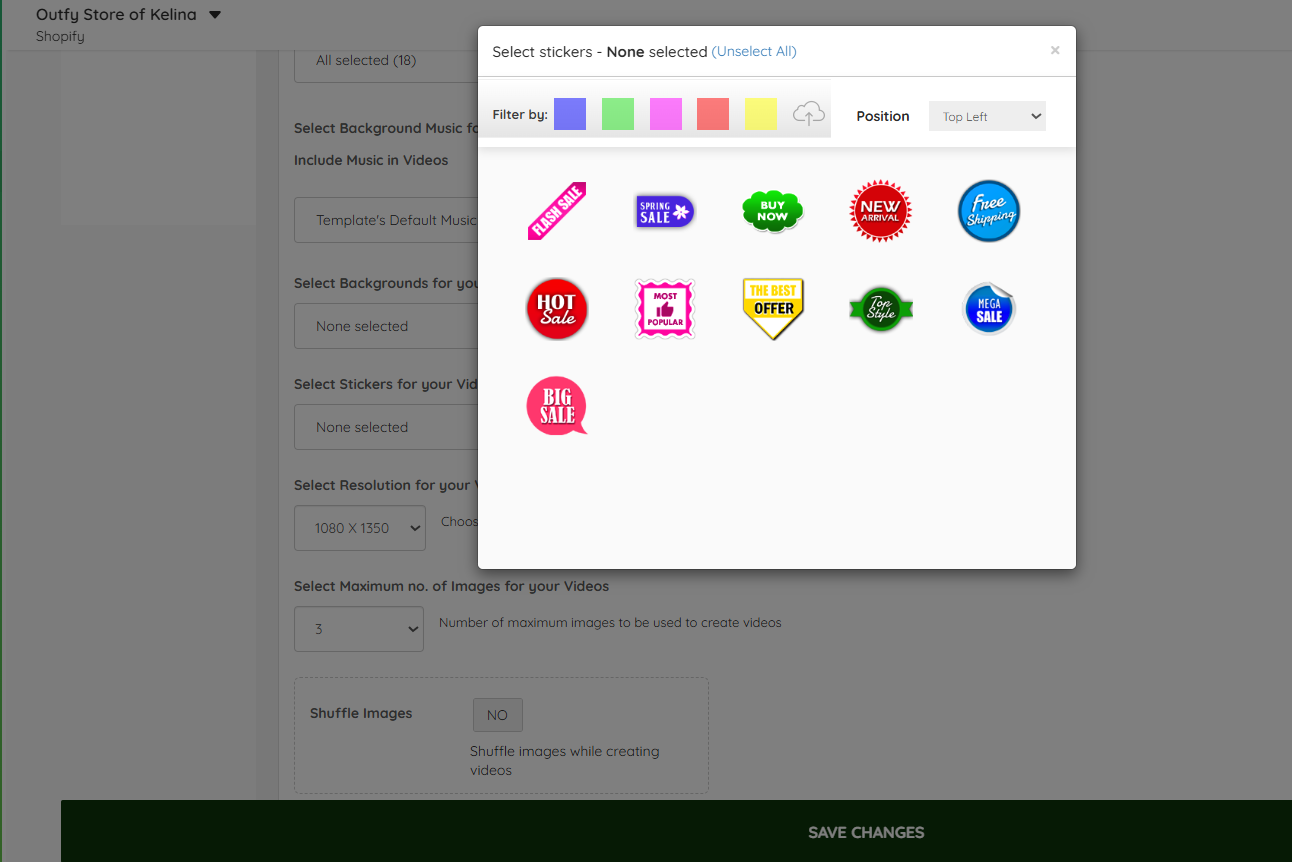Select the New Arrival sticker
Viewport: 1292px width, 862px height.
(x=880, y=211)
